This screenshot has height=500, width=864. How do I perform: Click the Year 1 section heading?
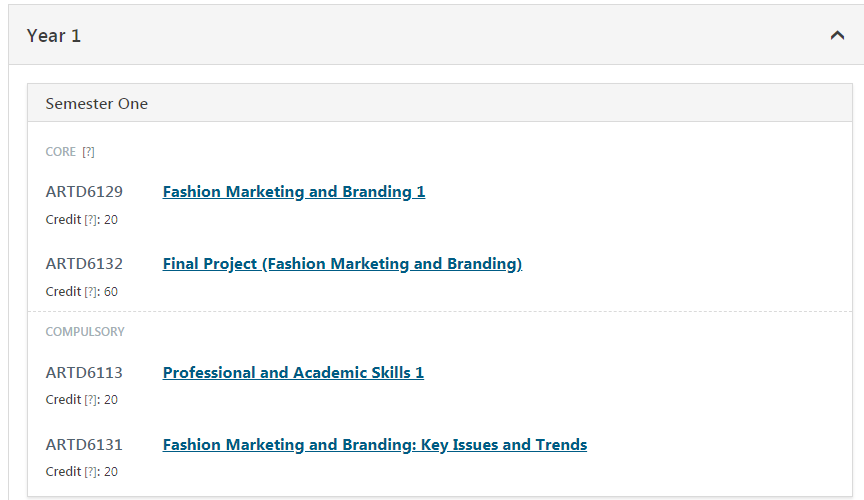tap(54, 36)
